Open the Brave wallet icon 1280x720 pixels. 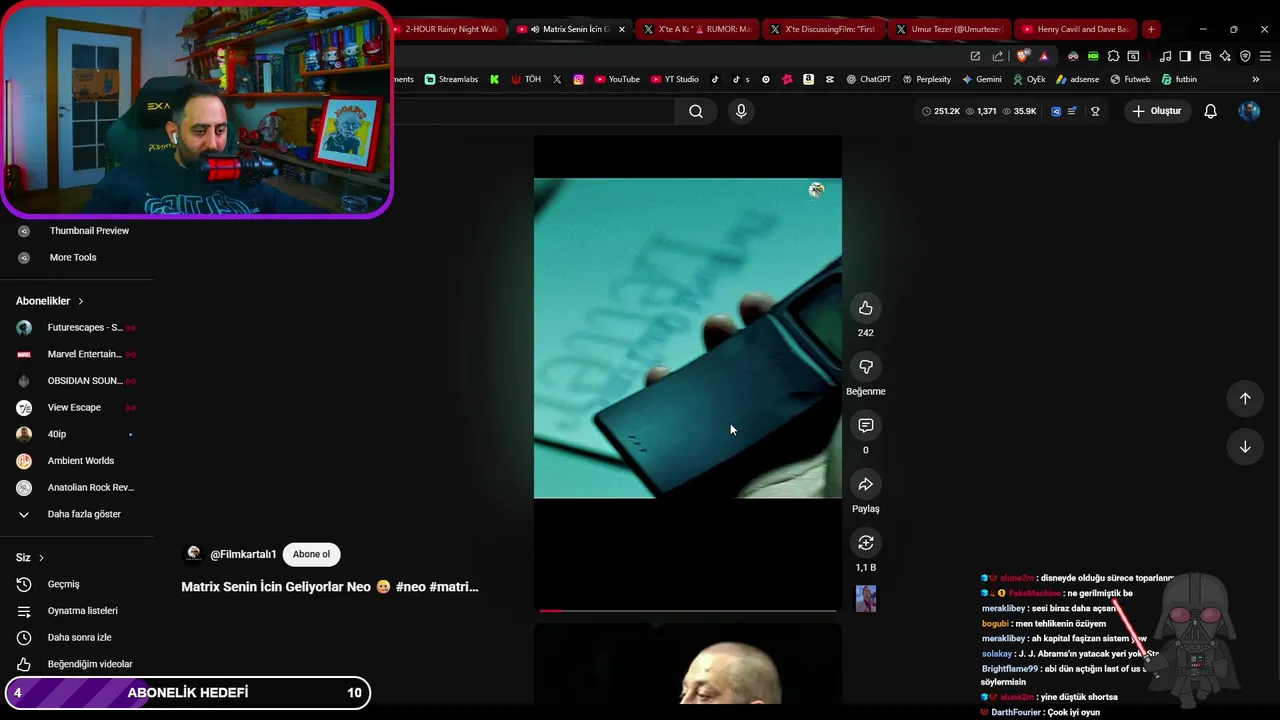pos(1205,56)
